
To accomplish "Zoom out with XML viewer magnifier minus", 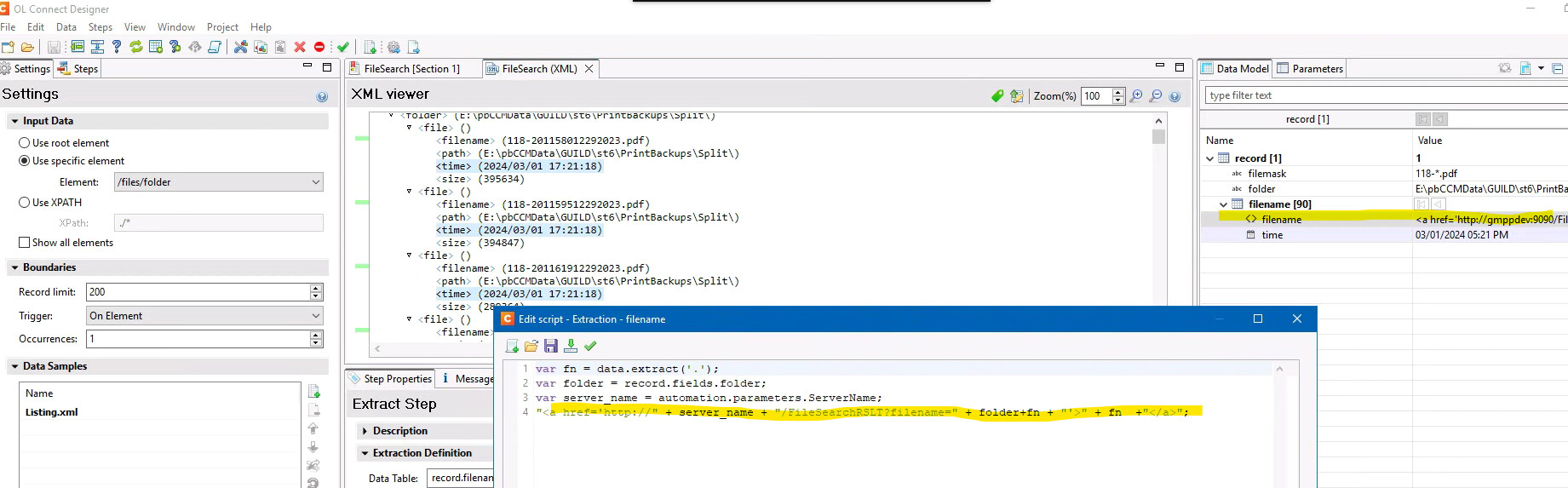I will (1156, 96).
